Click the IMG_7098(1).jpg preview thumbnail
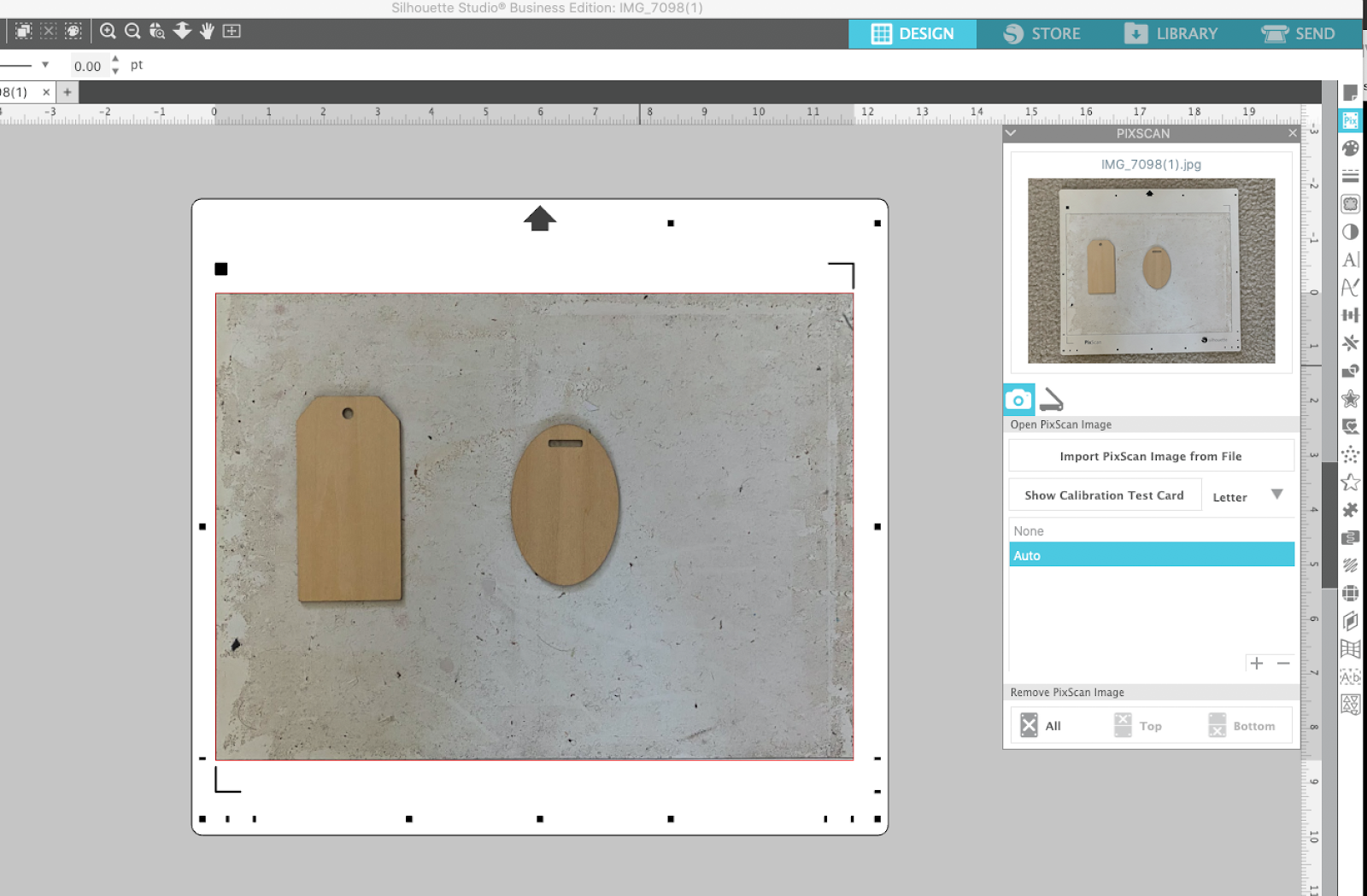 pos(1150,271)
